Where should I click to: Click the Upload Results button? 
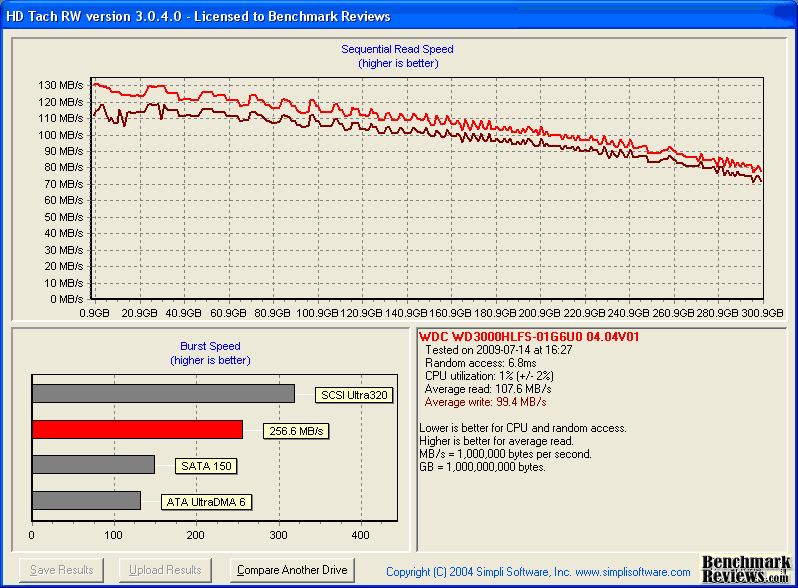coord(165,570)
